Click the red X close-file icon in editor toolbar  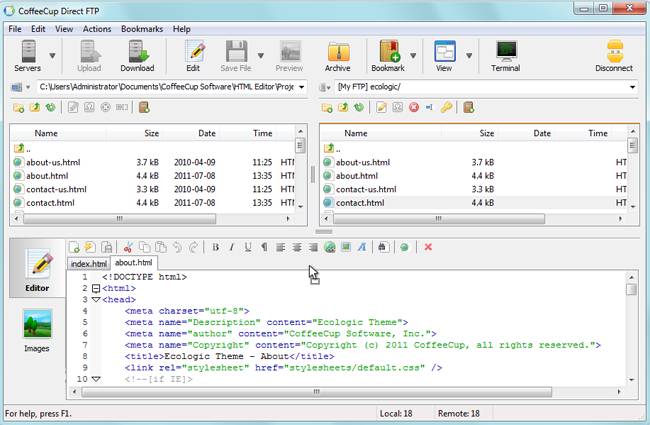[428, 247]
